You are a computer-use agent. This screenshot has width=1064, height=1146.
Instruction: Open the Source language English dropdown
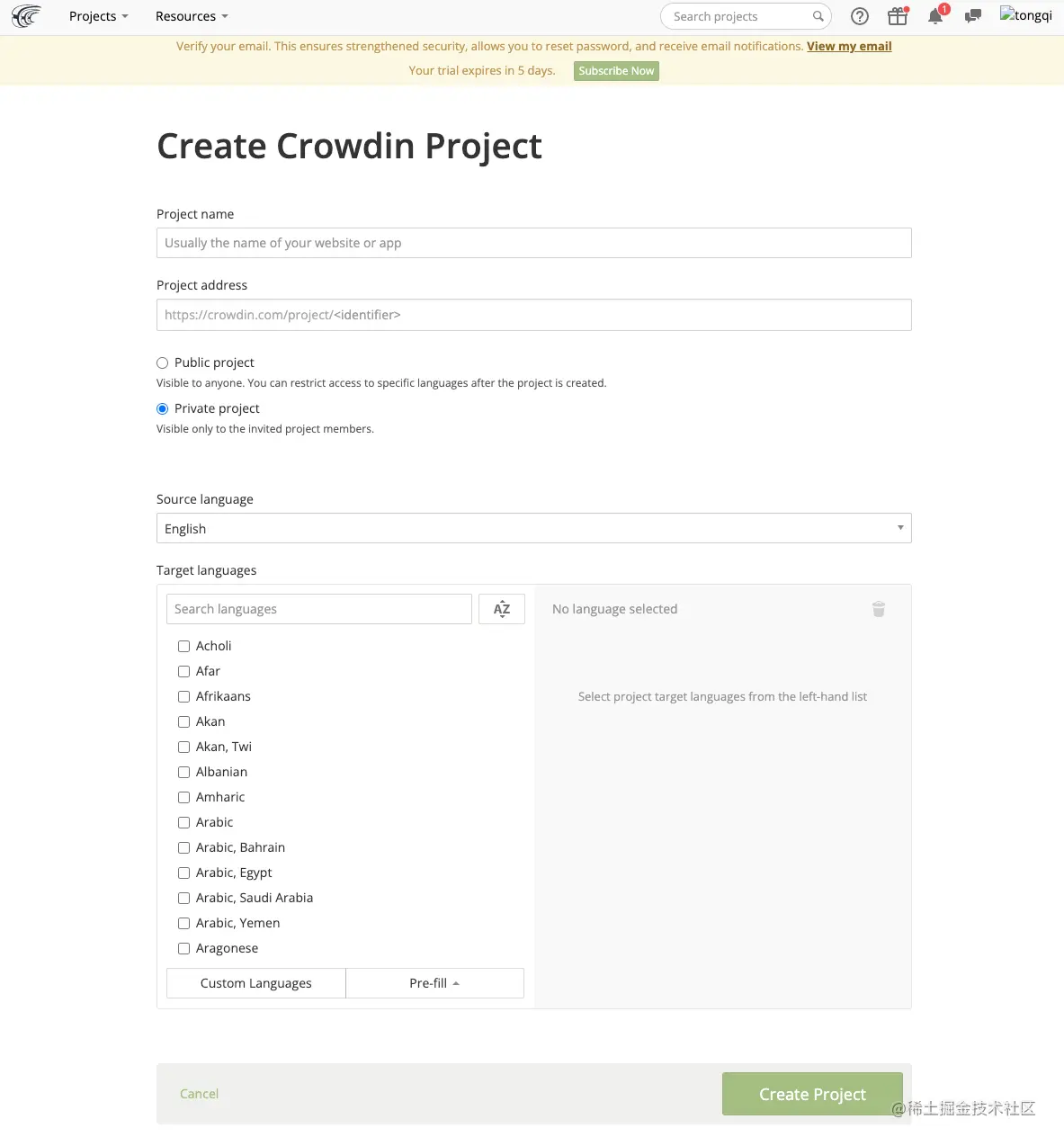click(534, 528)
